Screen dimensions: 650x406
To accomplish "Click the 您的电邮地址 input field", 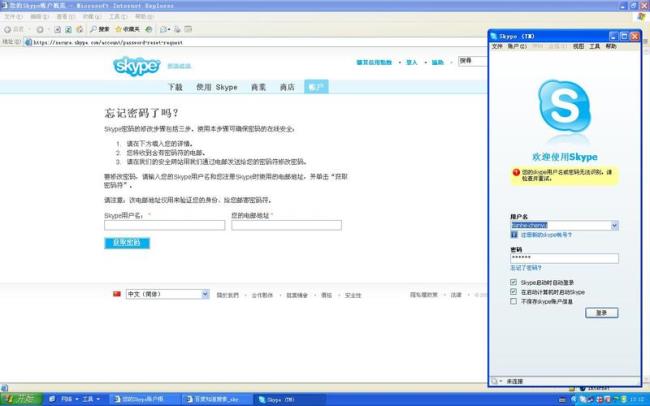I will pos(286,225).
